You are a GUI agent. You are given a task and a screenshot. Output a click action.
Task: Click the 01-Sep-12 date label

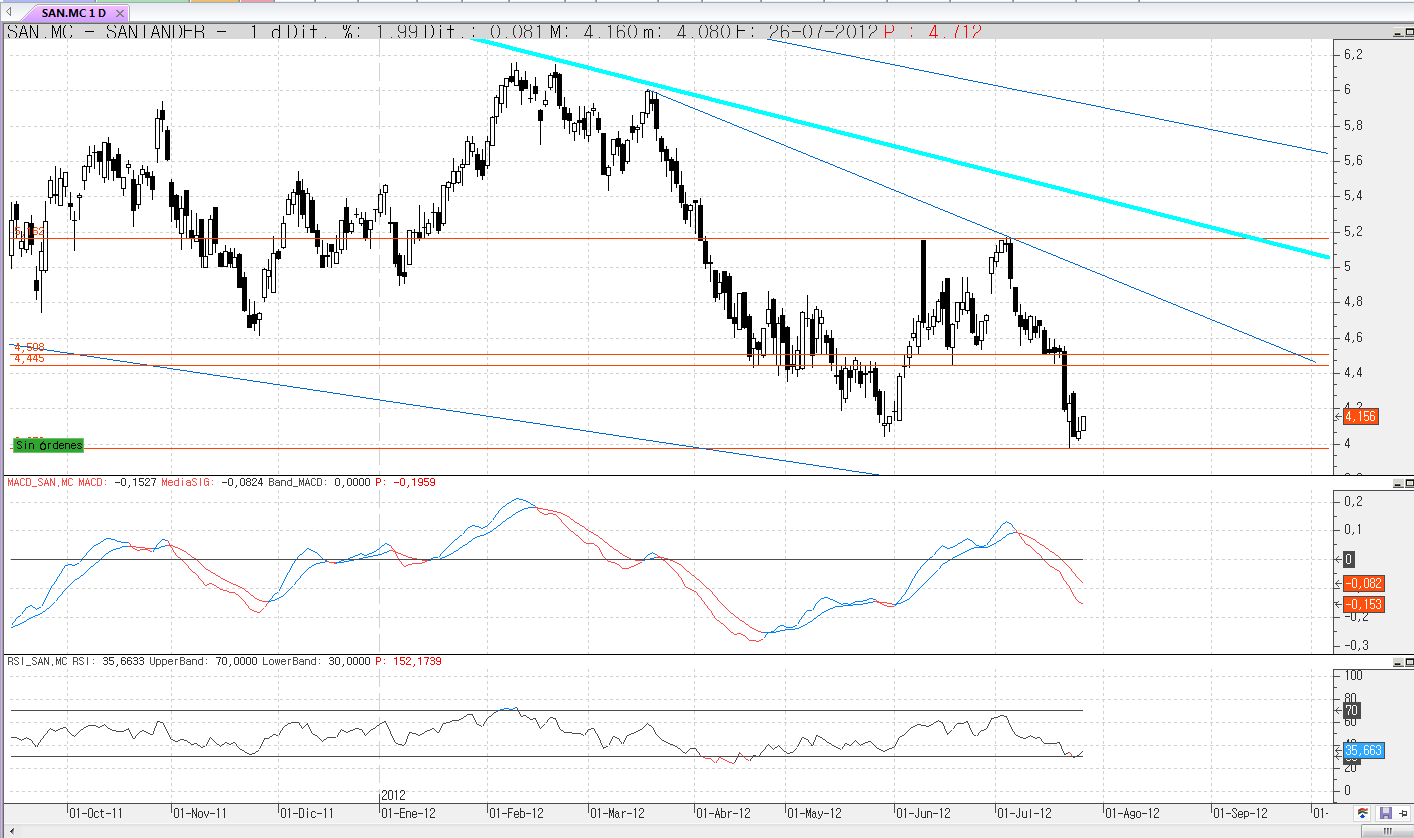[x=1240, y=813]
